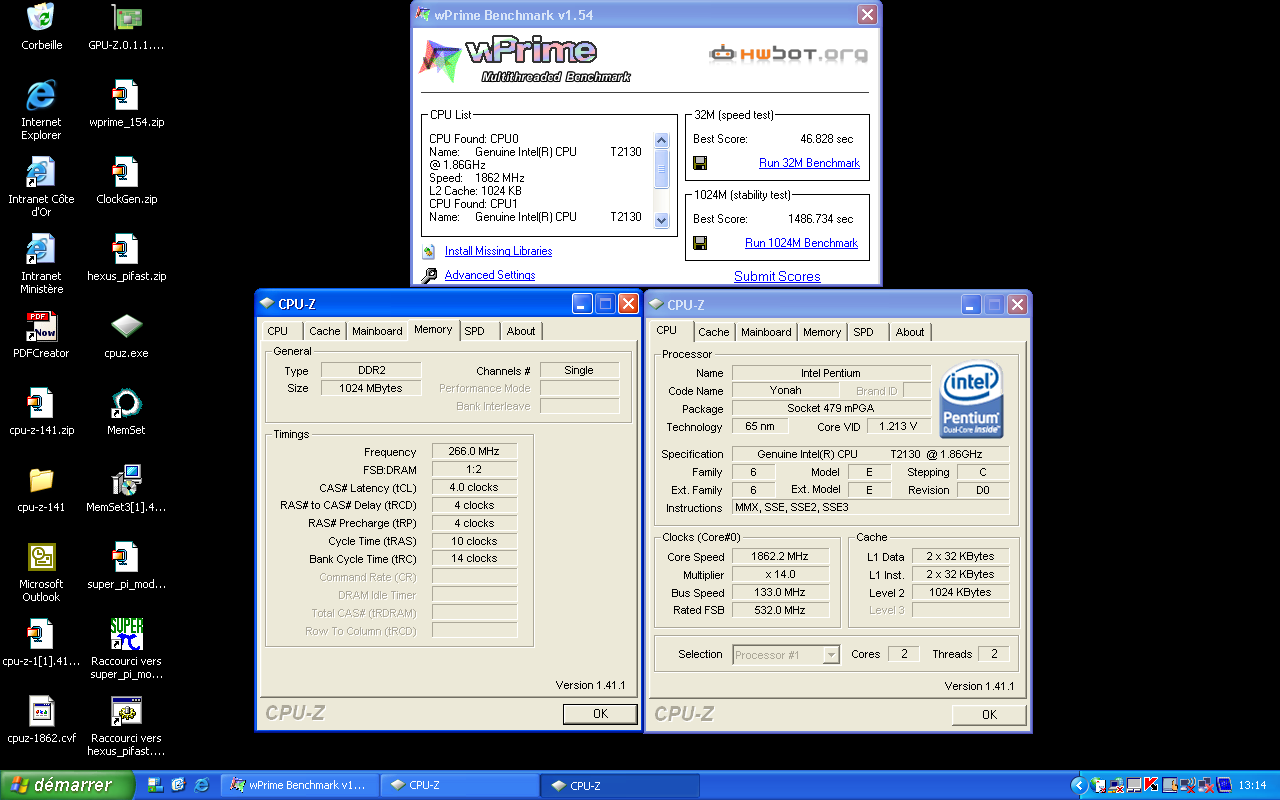This screenshot has width=1280, height=800.
Task: Click the wrench icon beside Advanced Settings
Action: point(429,276)
